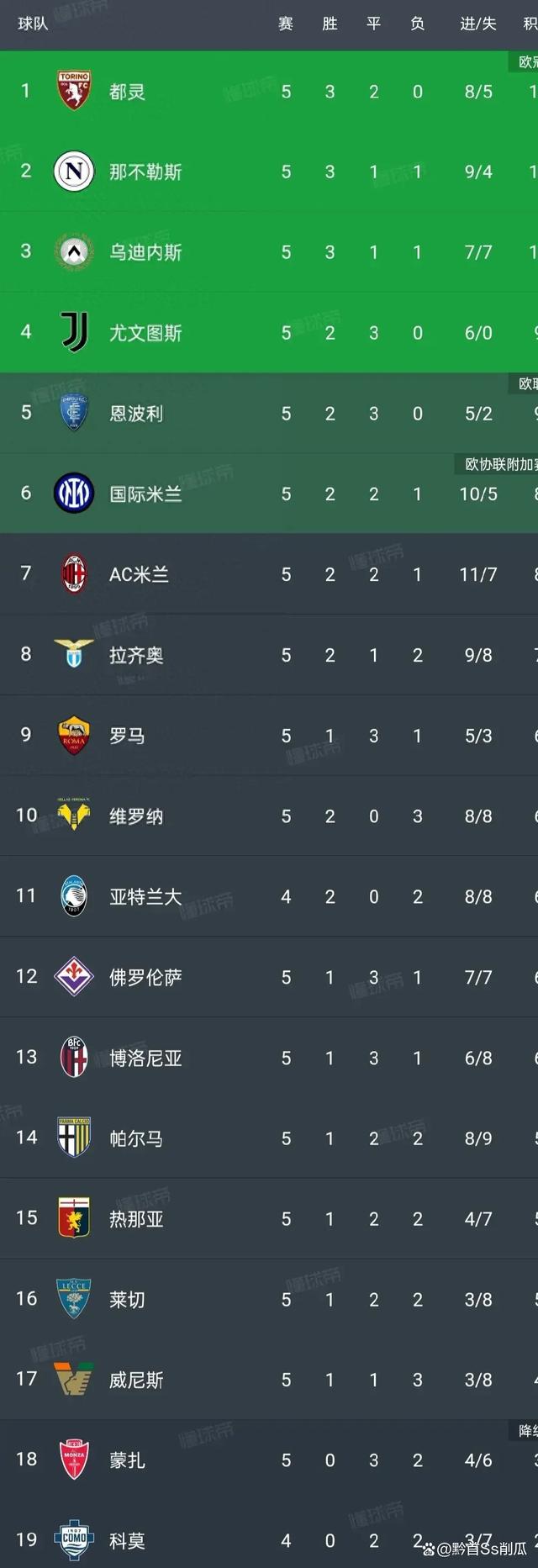Open the AC Milan crest

point(74,574)
